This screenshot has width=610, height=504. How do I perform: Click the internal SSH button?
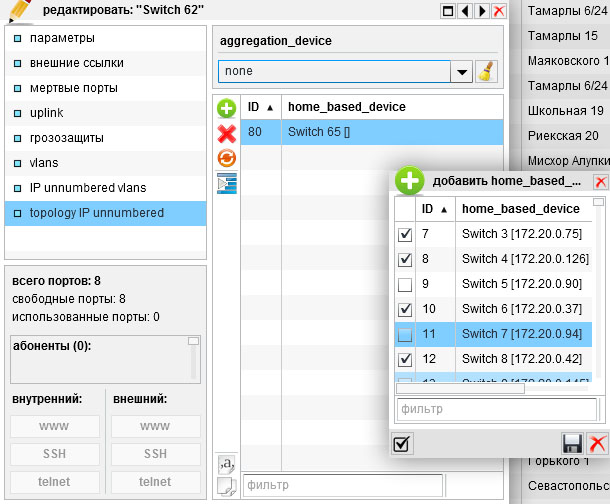coord(54,454)
